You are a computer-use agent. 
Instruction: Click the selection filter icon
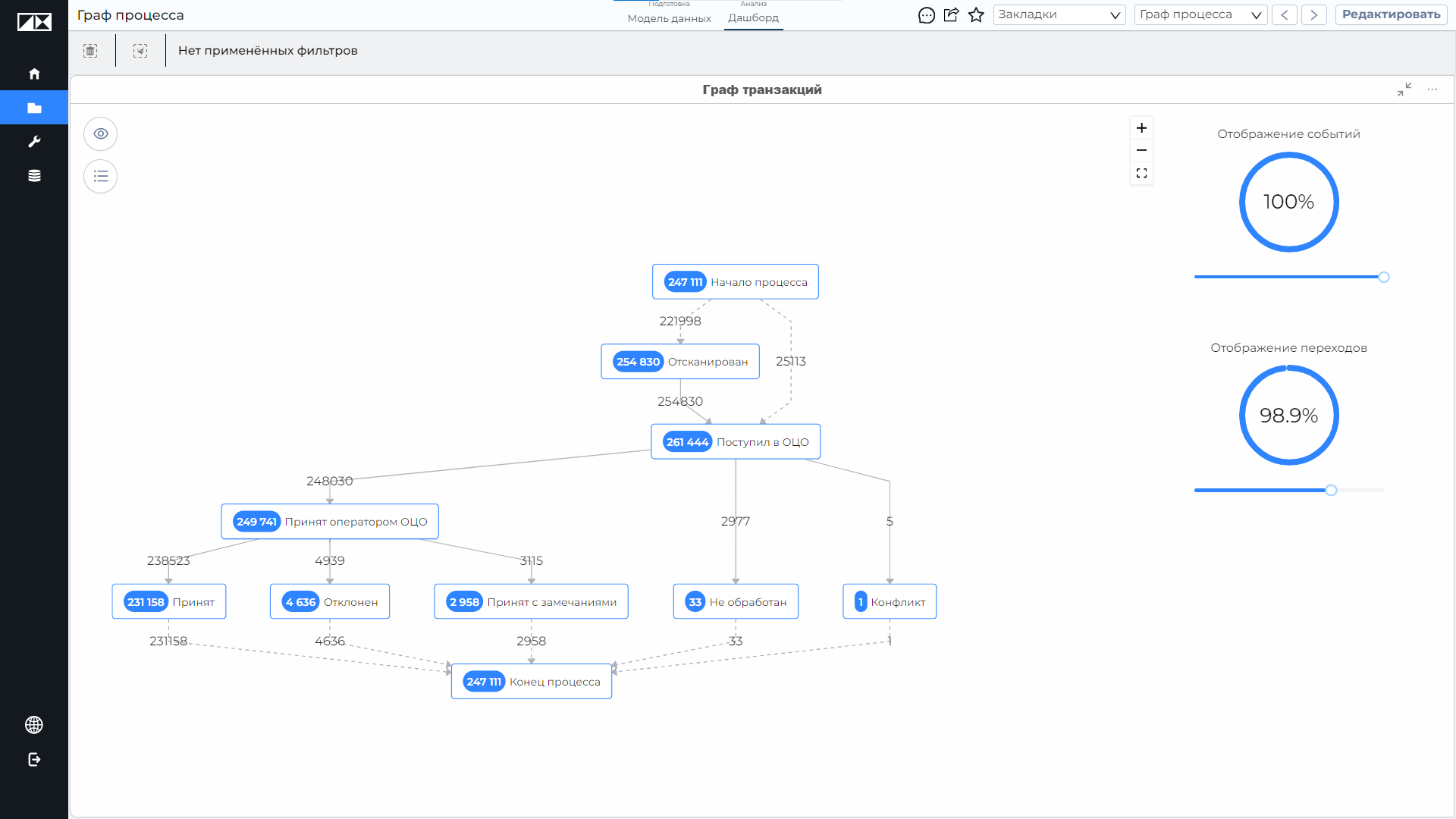click(140, 51)
